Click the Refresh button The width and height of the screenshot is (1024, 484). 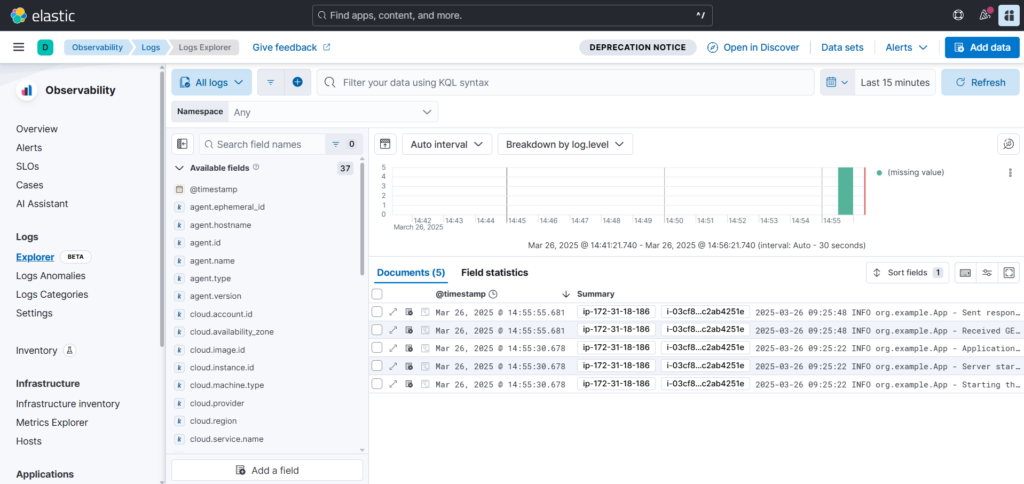(x=980, y=82)
